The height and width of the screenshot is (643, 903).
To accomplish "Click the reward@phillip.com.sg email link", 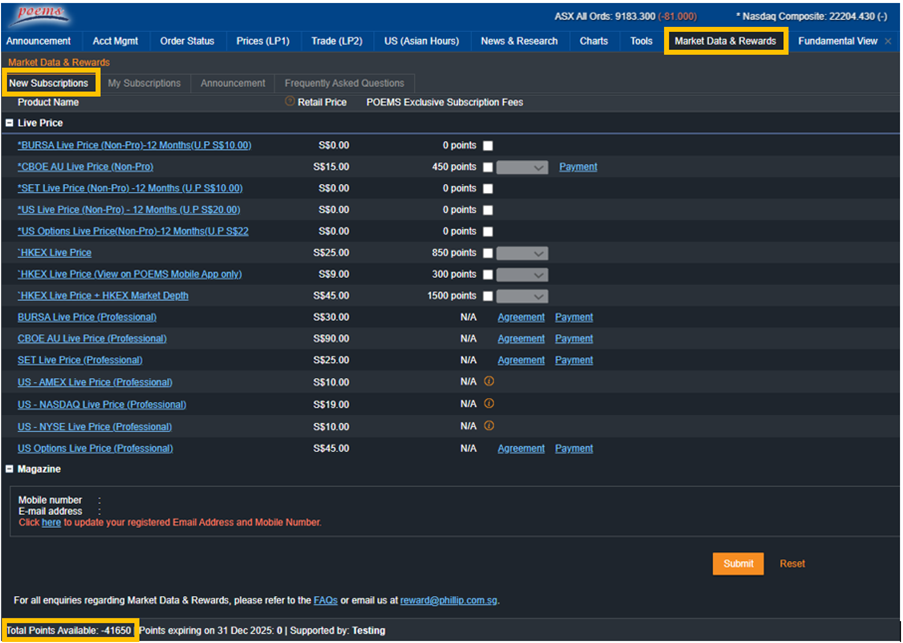I will 448,601.
